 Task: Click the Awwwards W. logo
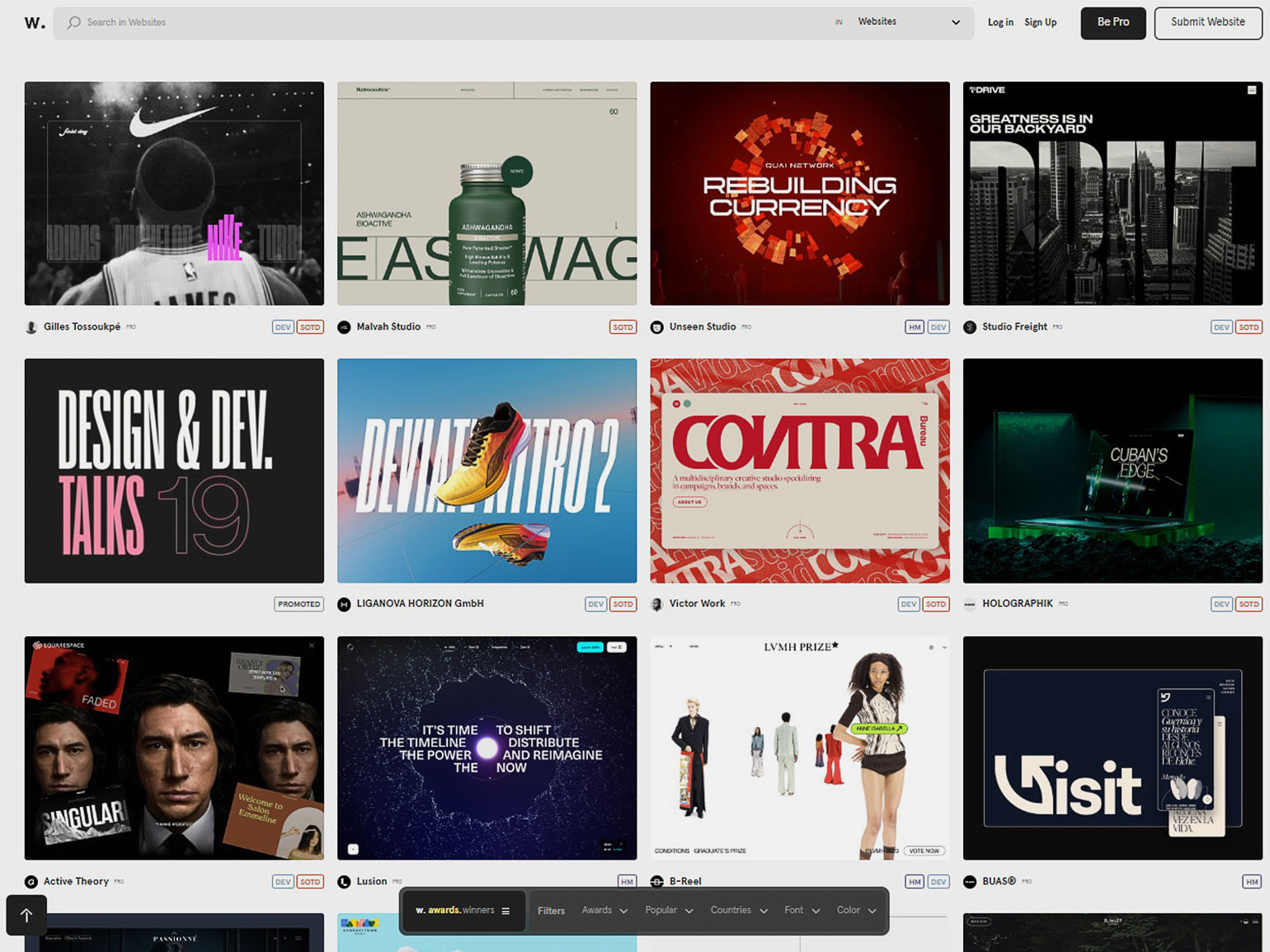pos(35,22)
